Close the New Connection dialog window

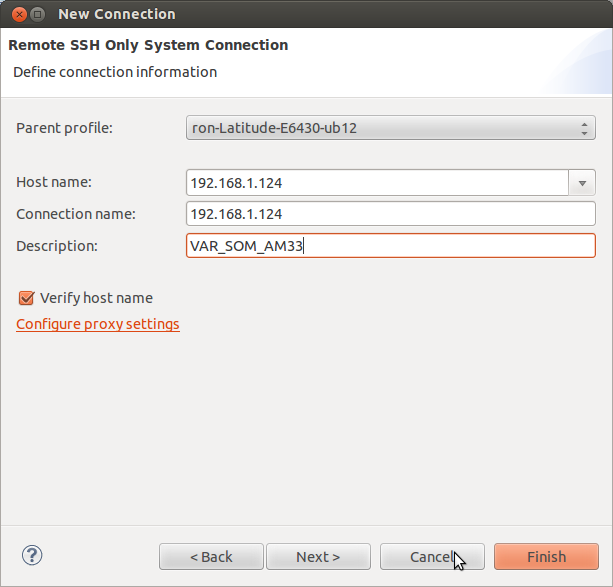pyautogui.click(x=15, y=14)
